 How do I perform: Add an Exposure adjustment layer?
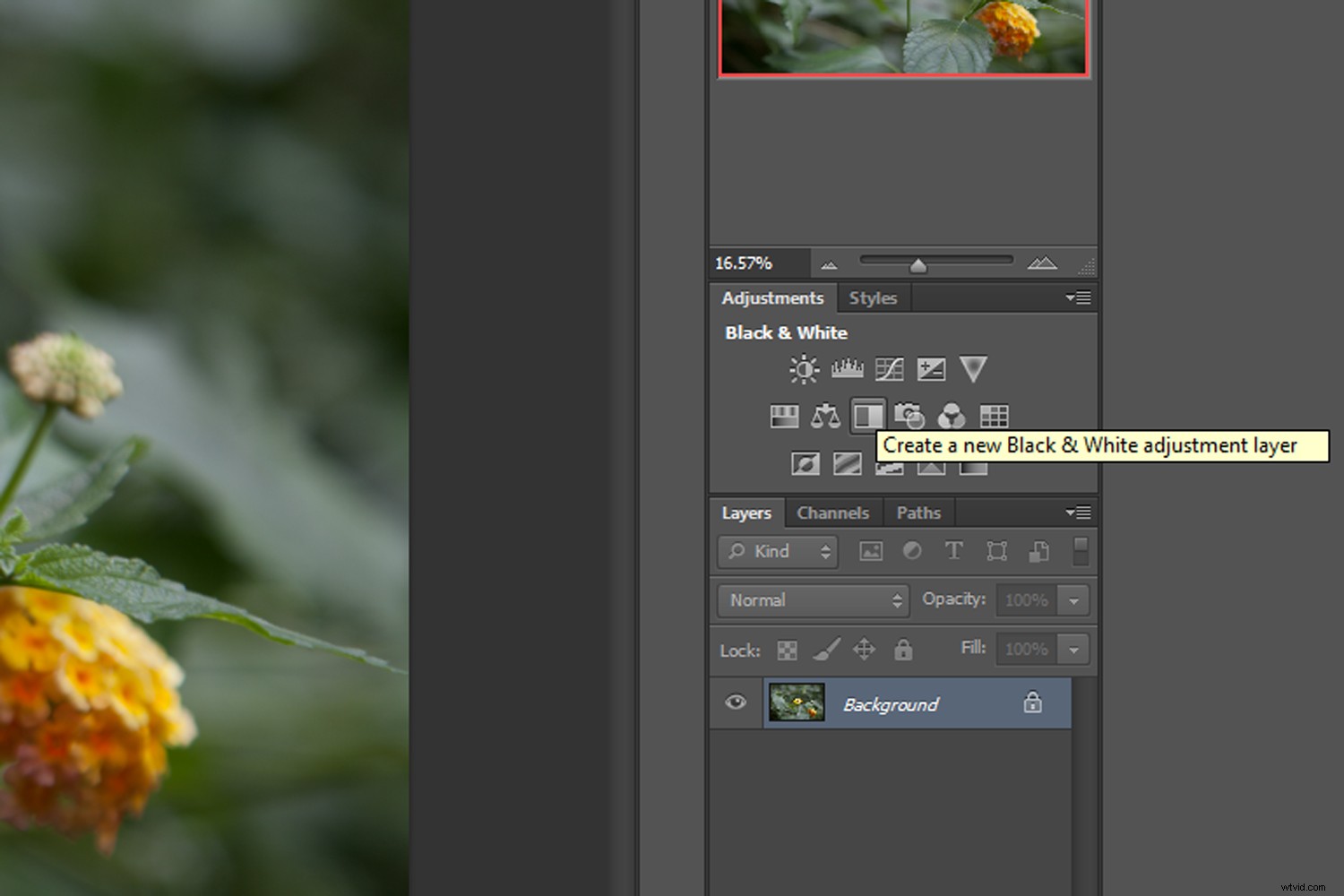(x=931, y=368)
